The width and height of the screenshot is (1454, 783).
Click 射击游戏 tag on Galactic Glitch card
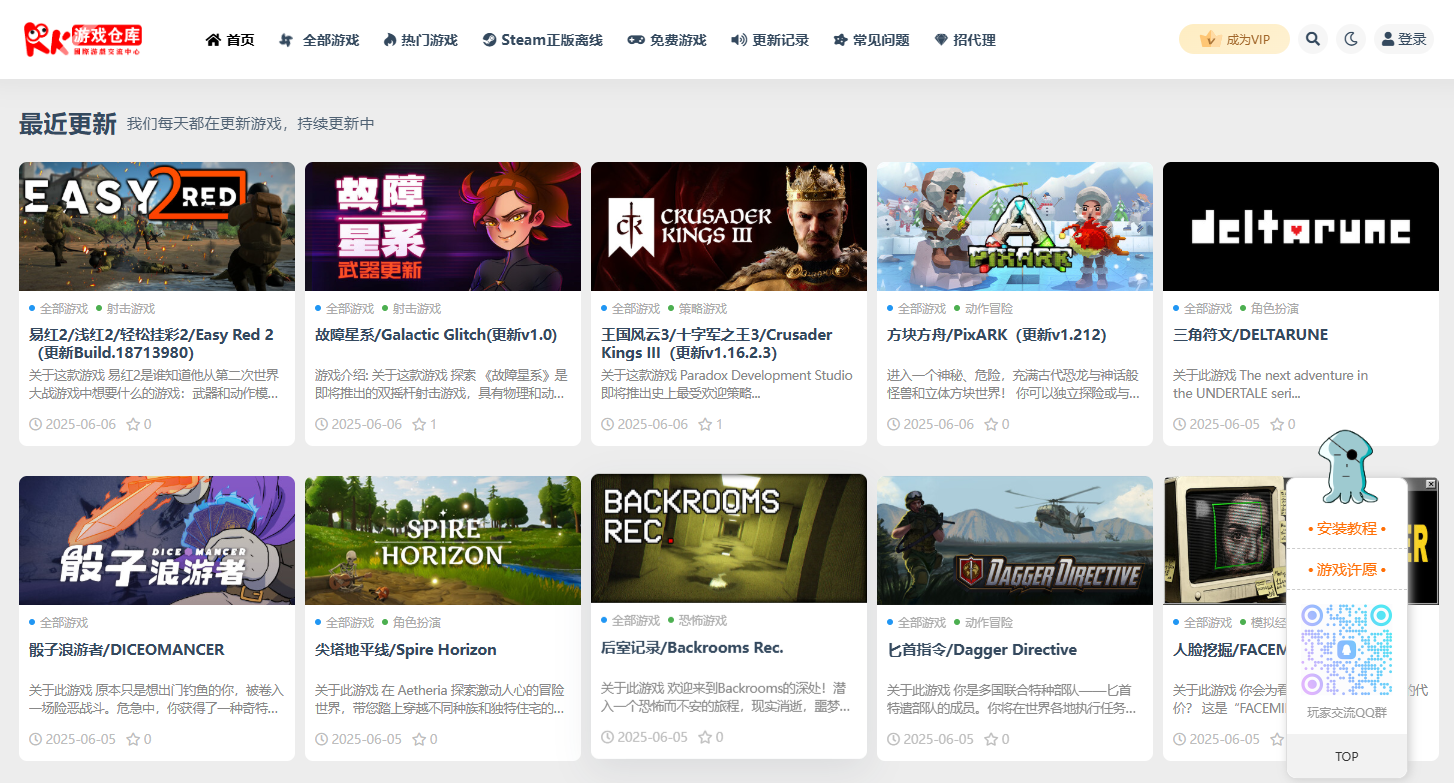tap(411, 308)
